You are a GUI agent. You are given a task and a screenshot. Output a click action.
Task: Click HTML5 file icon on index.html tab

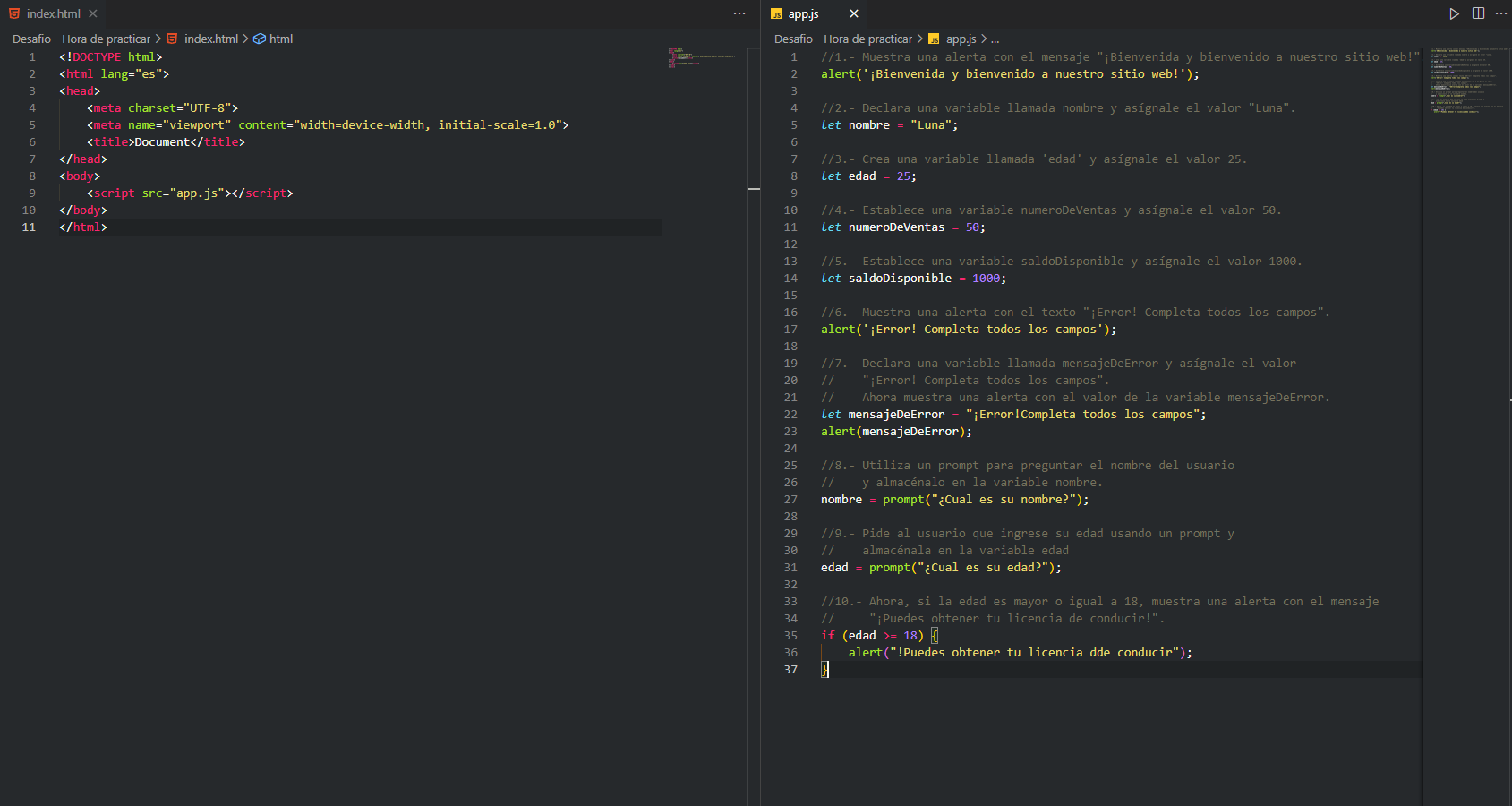14,13
